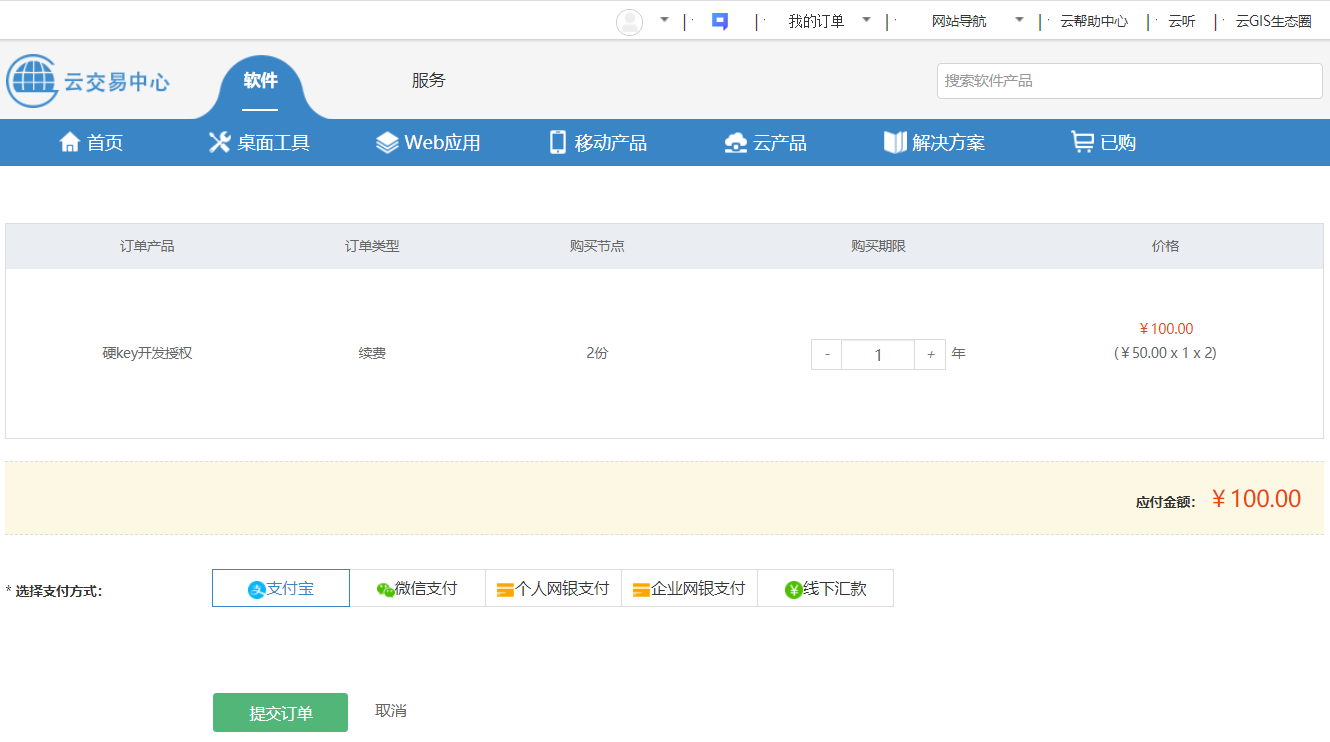Click the user avatar icon
1330x742 pixels.
(629, 22)
